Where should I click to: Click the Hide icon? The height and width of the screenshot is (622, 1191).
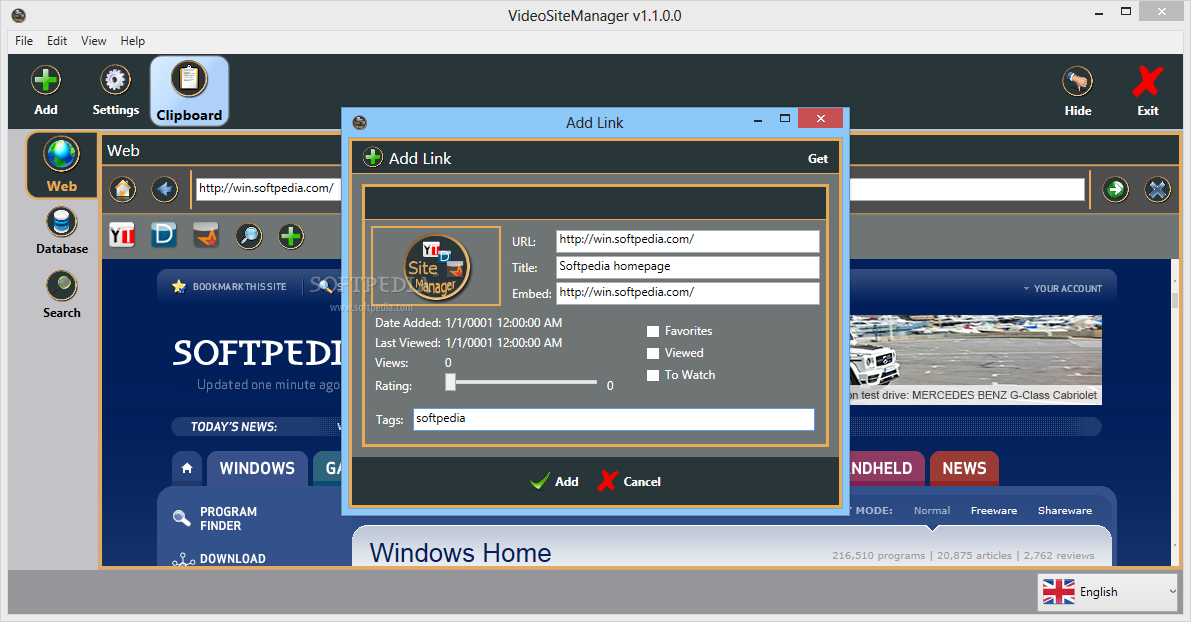[1077, 81]
